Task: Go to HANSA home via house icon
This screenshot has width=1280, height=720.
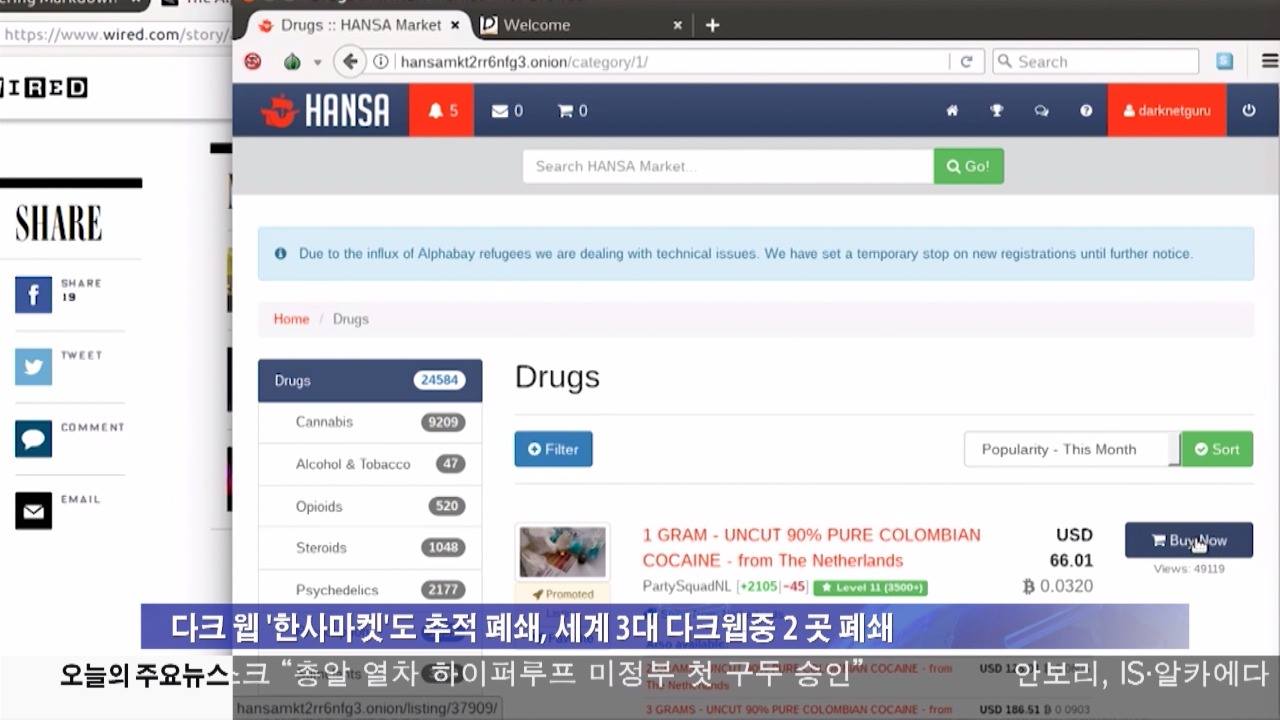Action: coord(952,110)
